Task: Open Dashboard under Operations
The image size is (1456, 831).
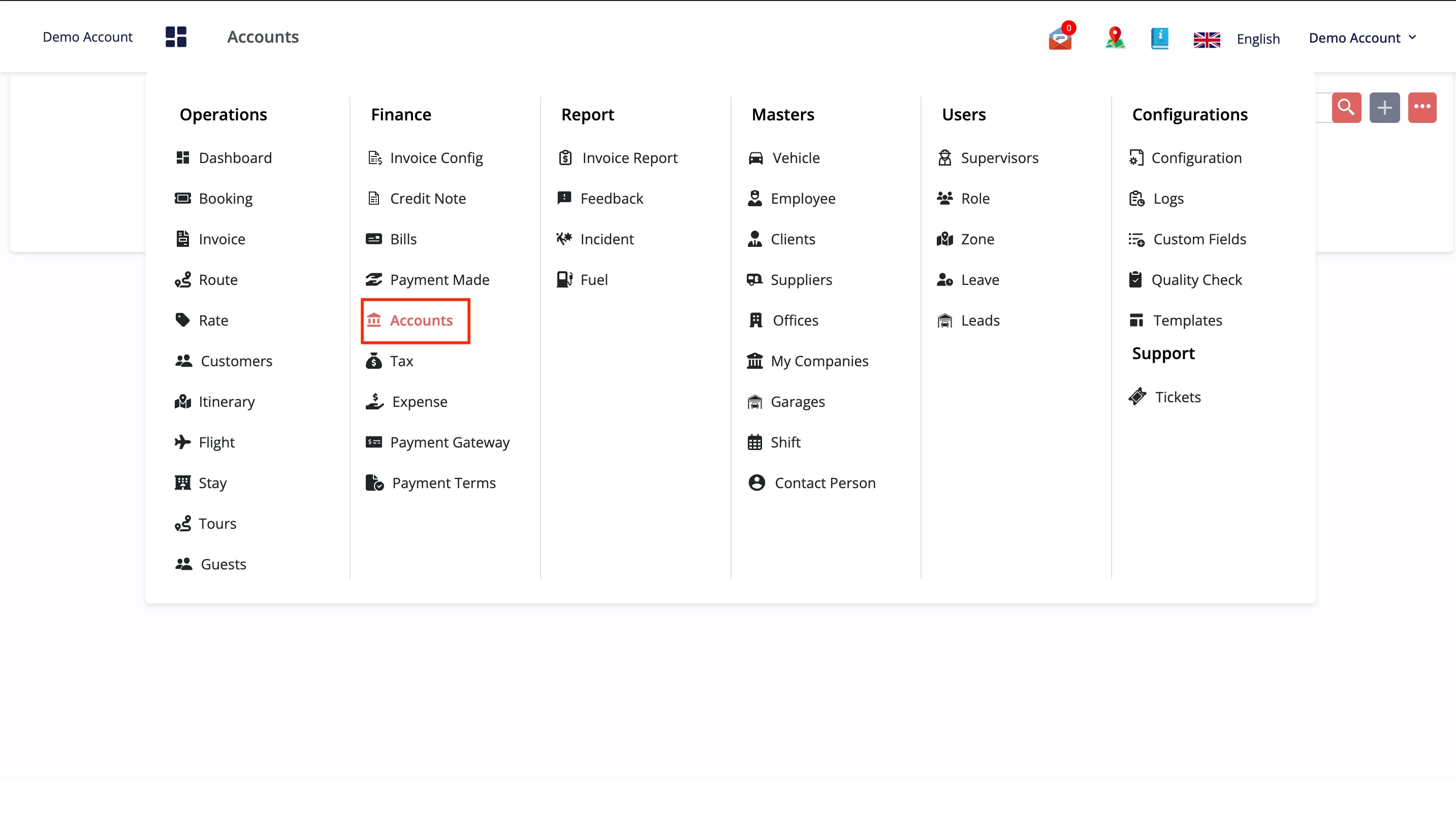Action: pos(224,157)
